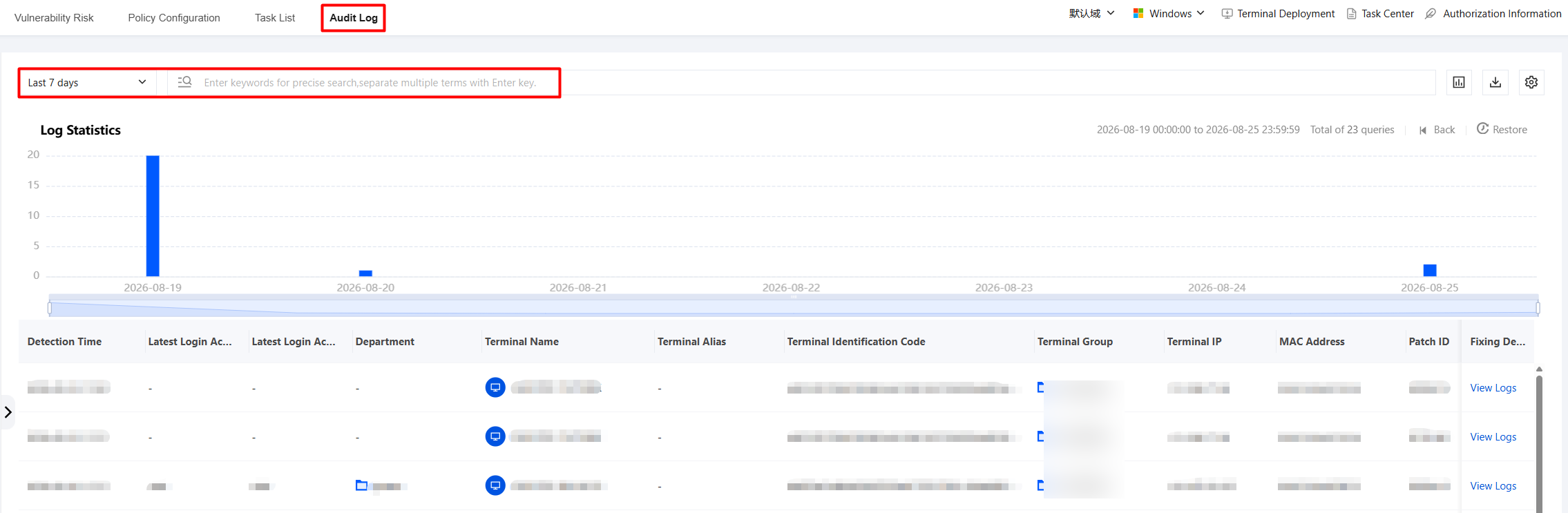Click the download export icon
This screenshot has width=1568, height=513.
pos(1495,82)
